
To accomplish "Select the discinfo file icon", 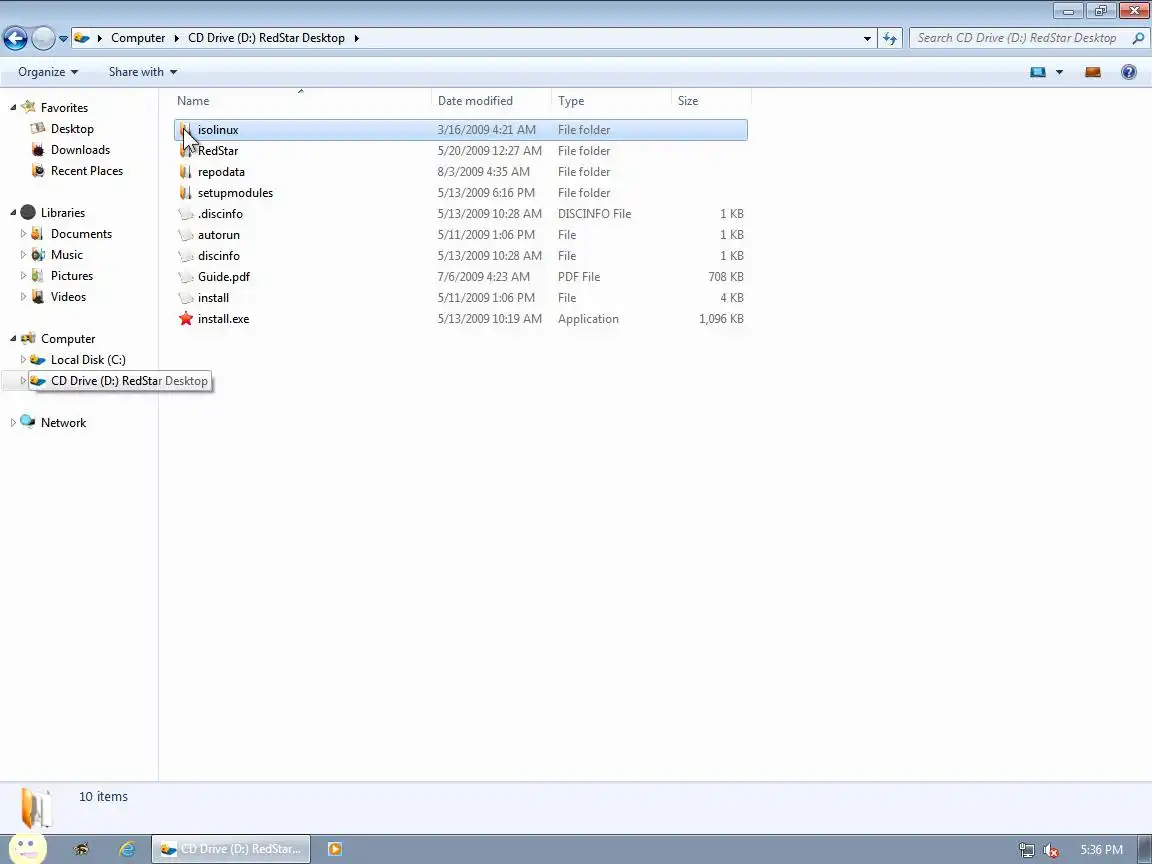I will click(185, 256).
